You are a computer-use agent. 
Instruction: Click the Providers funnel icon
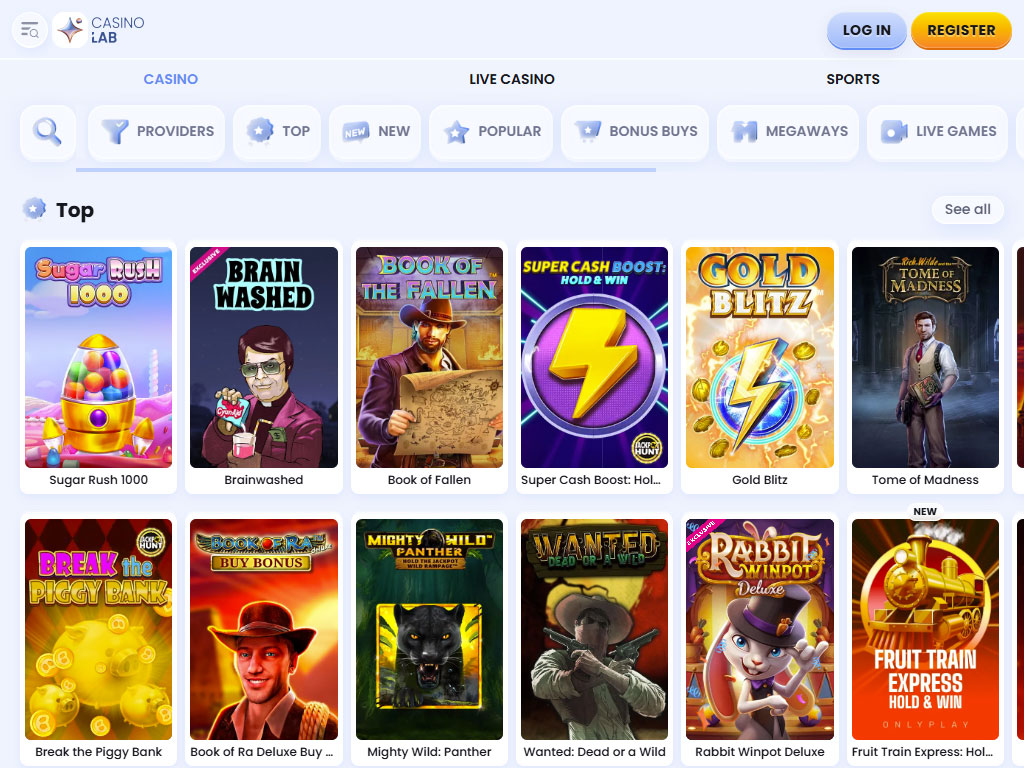(115, 131)
